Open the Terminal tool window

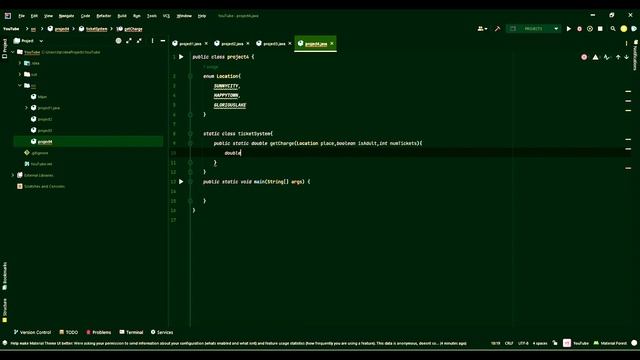click(x=131, y=332)
